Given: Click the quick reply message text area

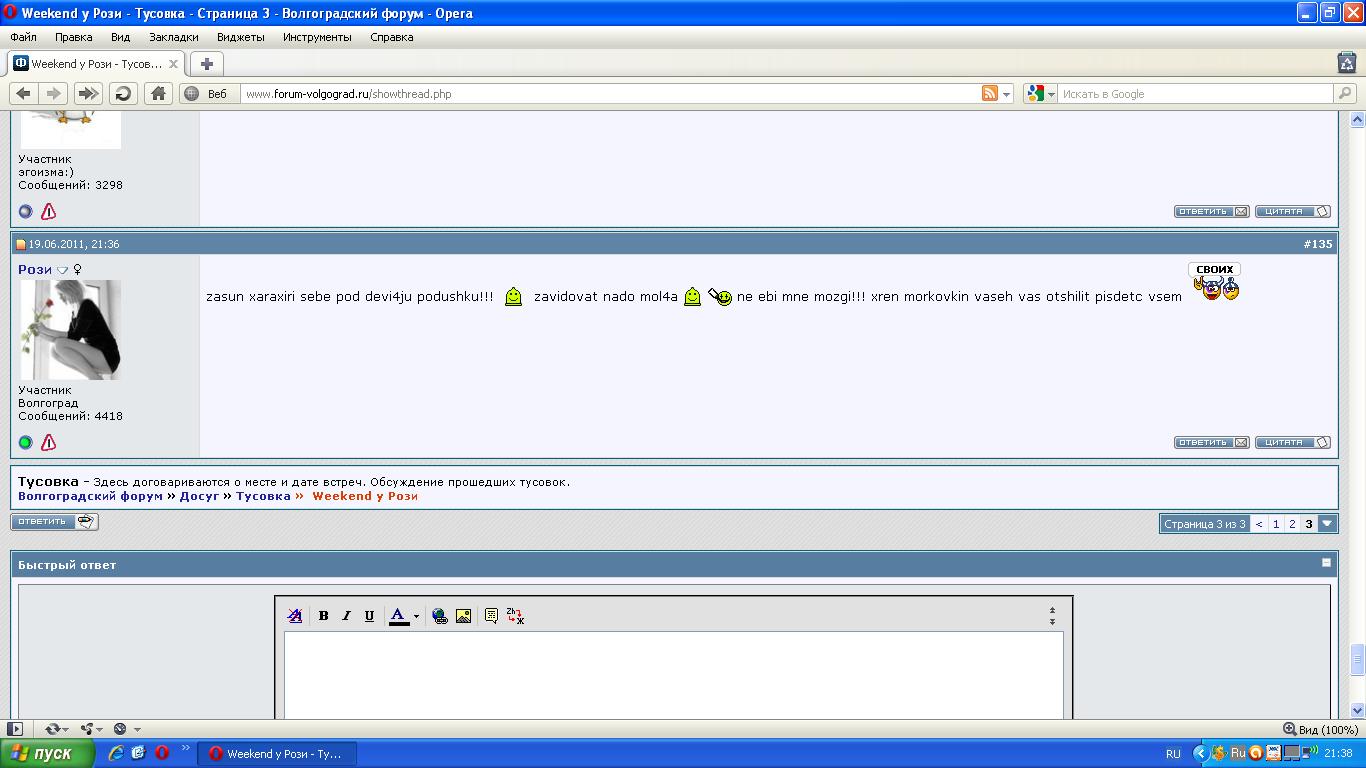Looking at the screenshot, I should pos(674,675).
